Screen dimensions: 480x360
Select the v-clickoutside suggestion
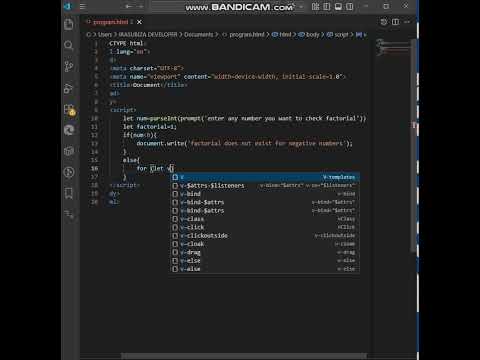point(265,236)
